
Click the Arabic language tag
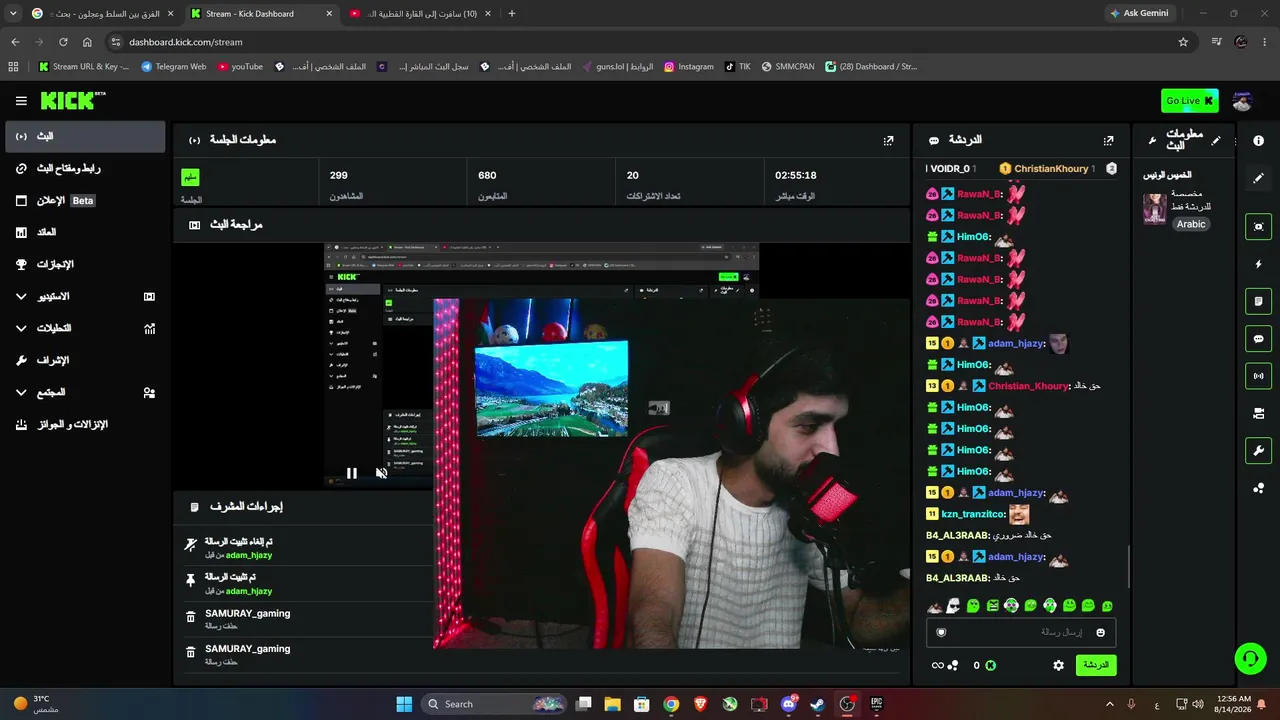coord(1191,224)
